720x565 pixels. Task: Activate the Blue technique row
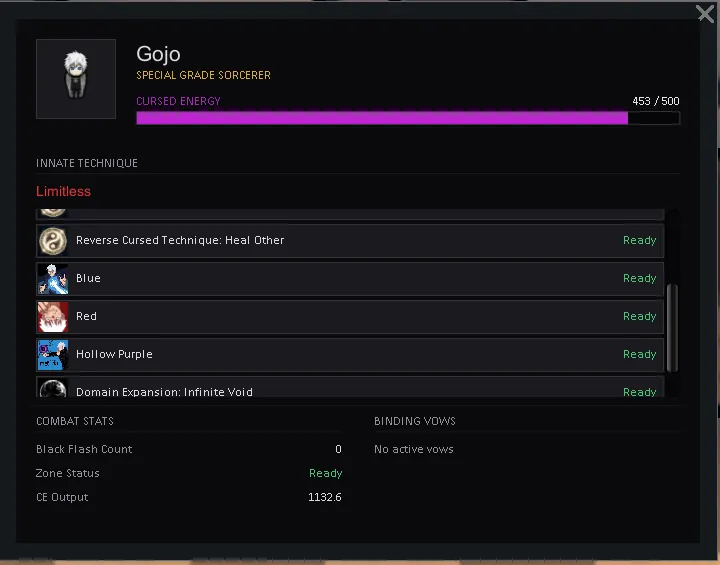350,279
